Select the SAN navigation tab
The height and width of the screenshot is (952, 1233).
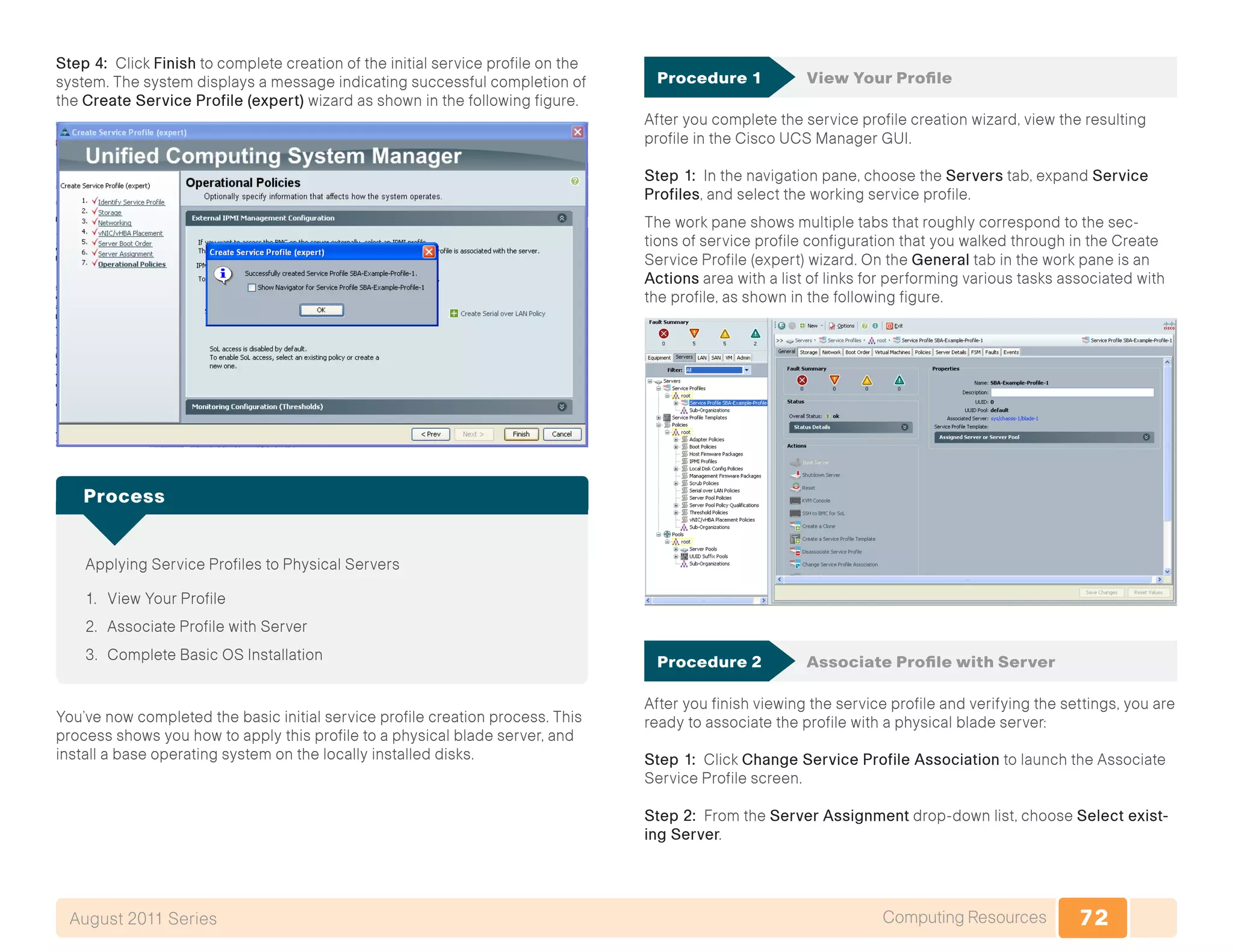716,357
